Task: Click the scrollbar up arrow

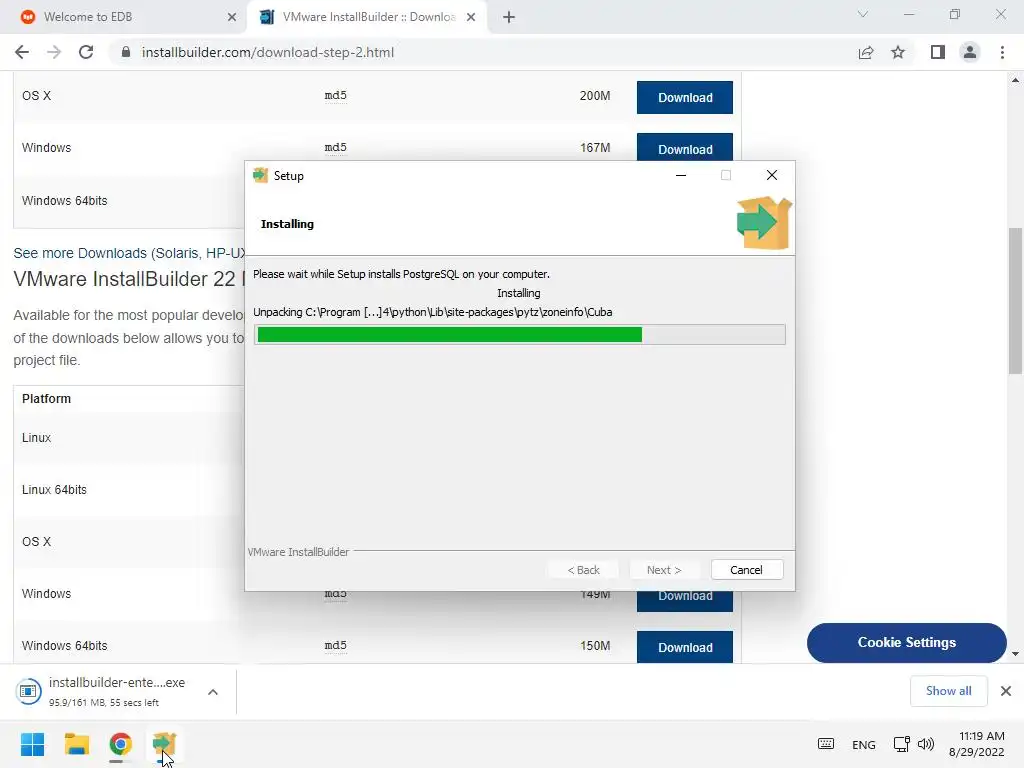Action: pos(1015,80)
